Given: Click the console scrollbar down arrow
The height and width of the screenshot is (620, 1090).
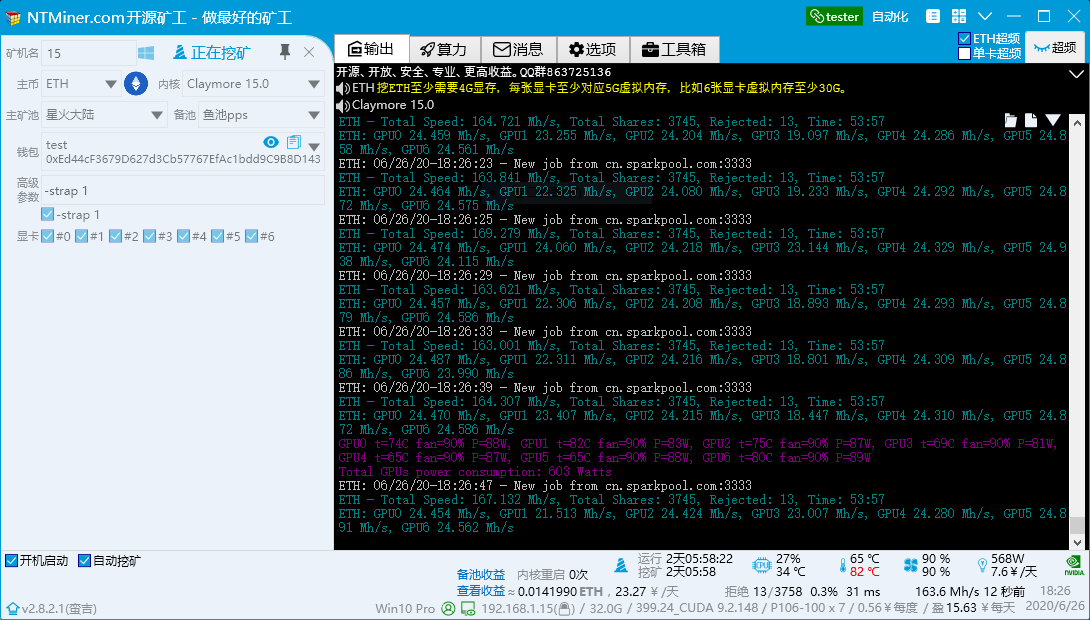Looking at the screenshot, I should (1077, 542).
